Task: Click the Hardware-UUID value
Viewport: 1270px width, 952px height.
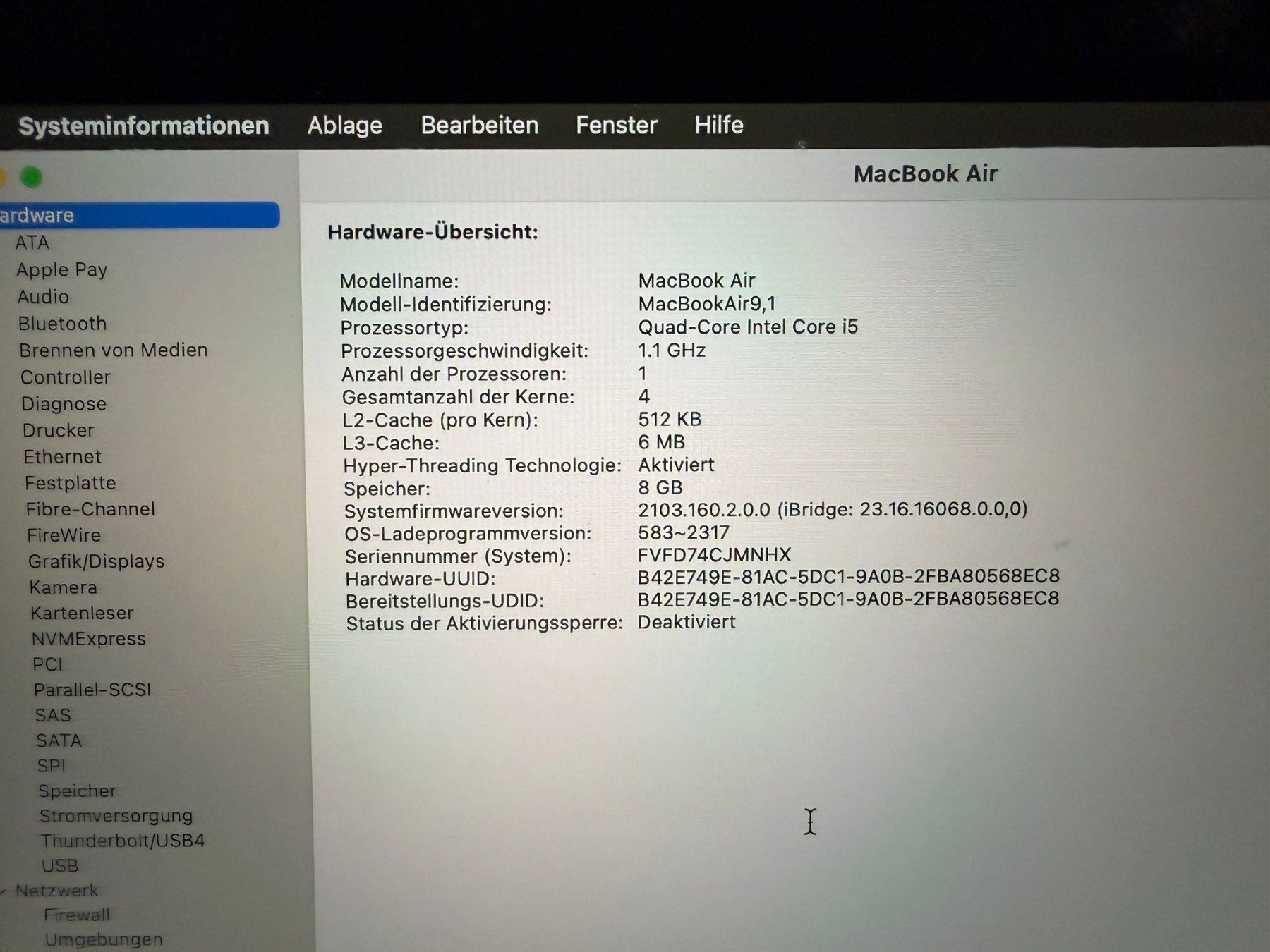Action: tap(849, 577)
